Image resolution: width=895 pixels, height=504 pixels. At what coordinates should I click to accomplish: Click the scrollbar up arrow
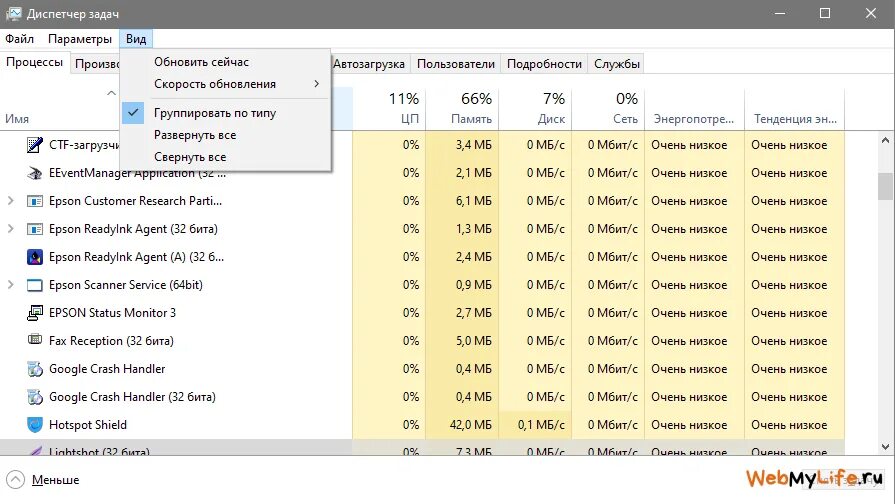click(885, 140)
